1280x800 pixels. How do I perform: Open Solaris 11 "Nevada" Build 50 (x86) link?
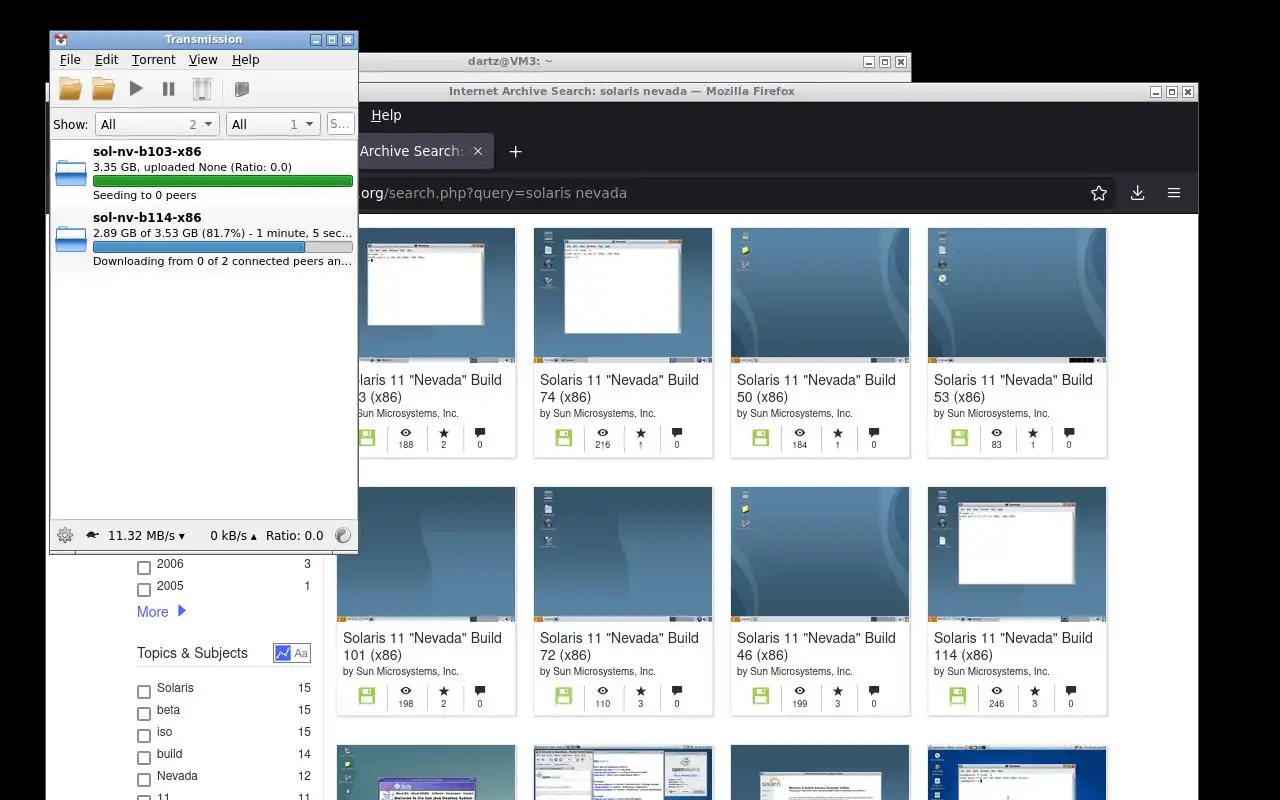point(816,388)
